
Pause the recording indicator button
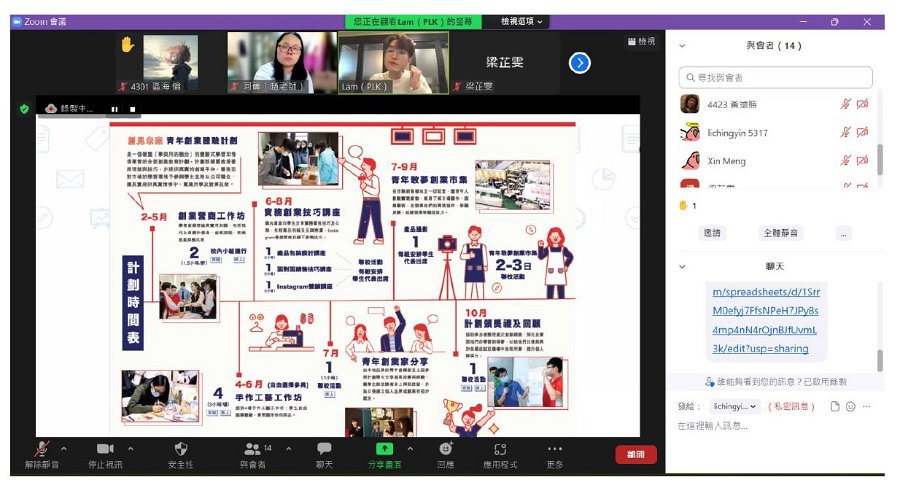pyautogui.click(x=115, y=109)
